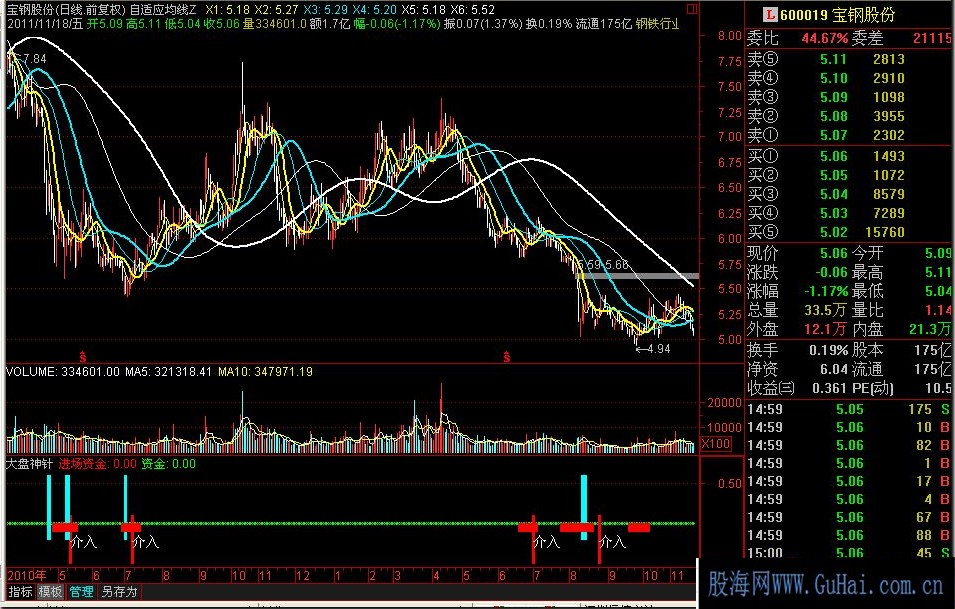Click the small red window-split icon above the chart
The height and width of the screenshot is (609, 955).
(x=692, y=9)
